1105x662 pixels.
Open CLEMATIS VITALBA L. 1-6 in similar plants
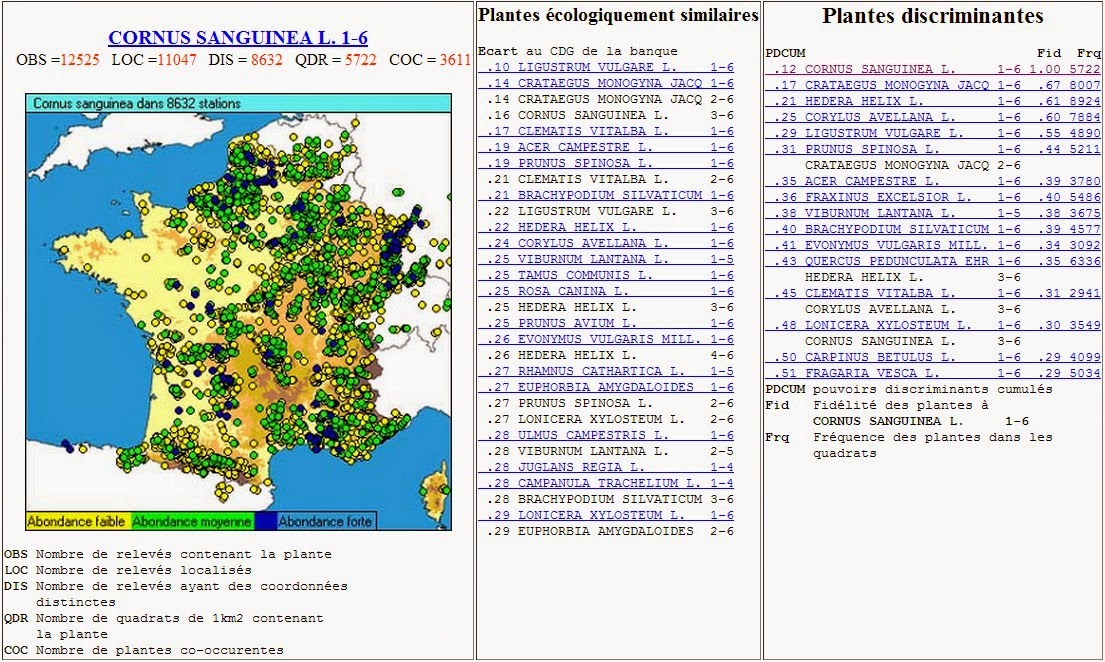605,131
